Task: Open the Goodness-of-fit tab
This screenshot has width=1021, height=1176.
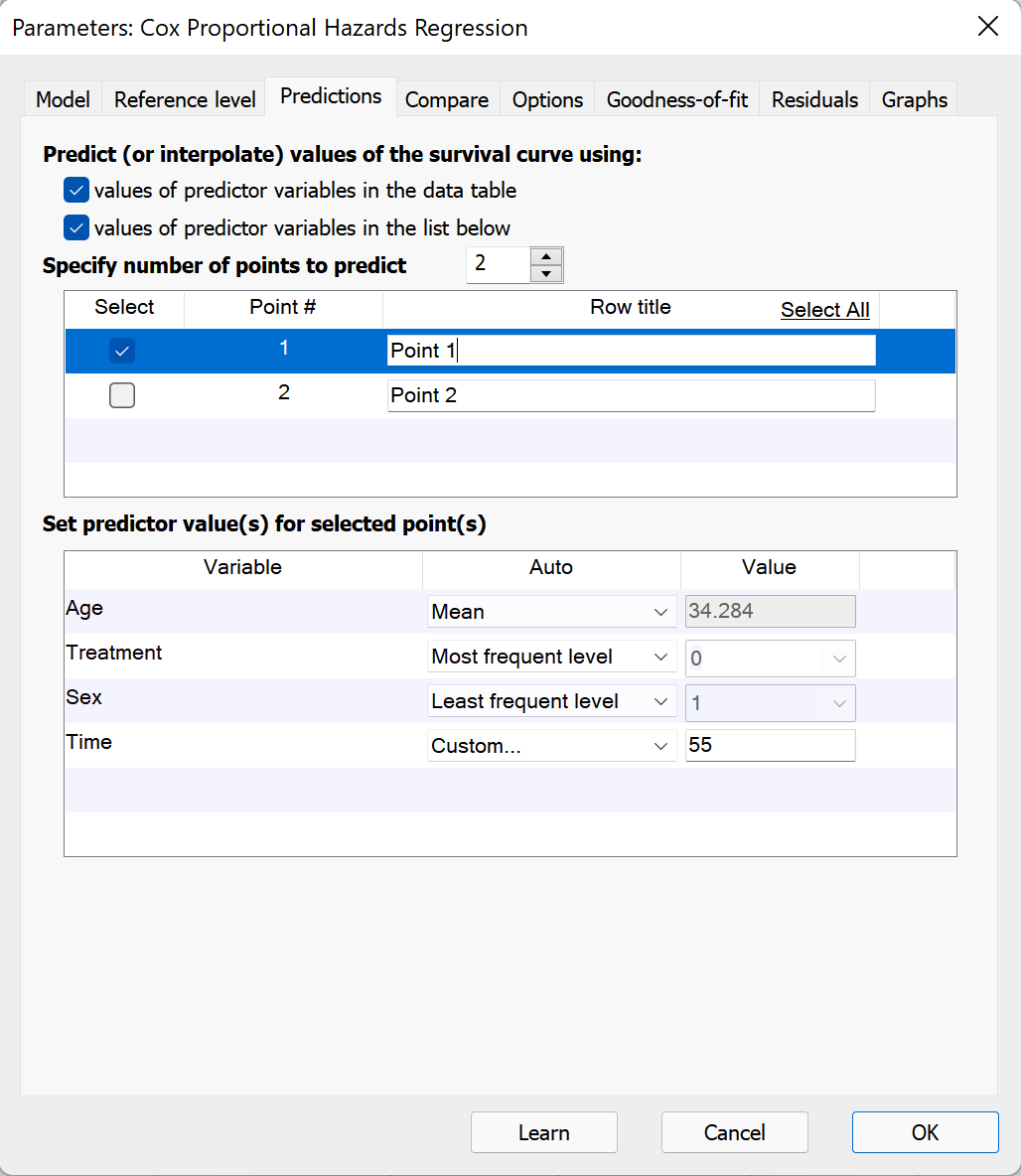Action: [x=676, y=99]
